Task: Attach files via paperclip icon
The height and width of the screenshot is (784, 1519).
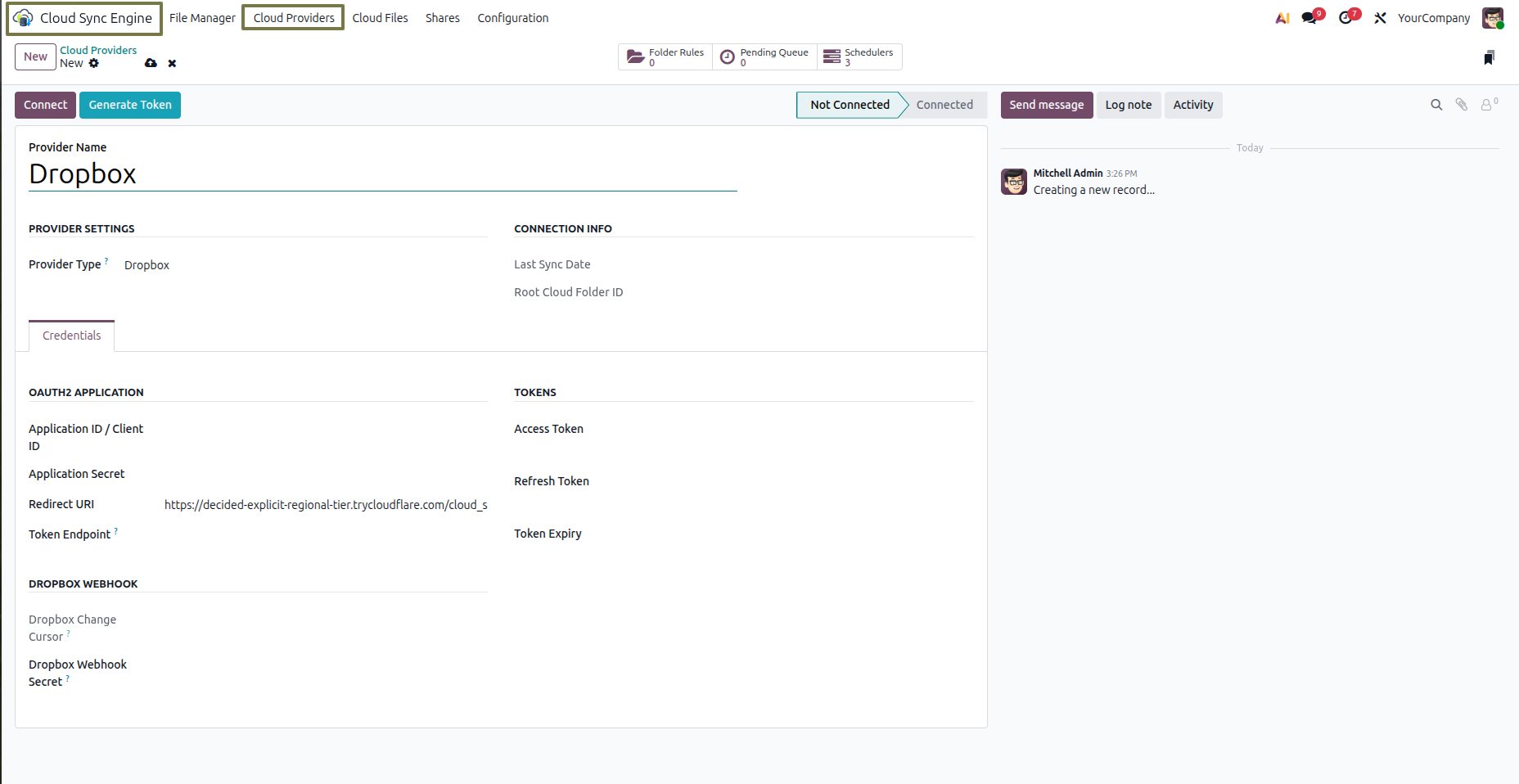Action: point(1462,105)
